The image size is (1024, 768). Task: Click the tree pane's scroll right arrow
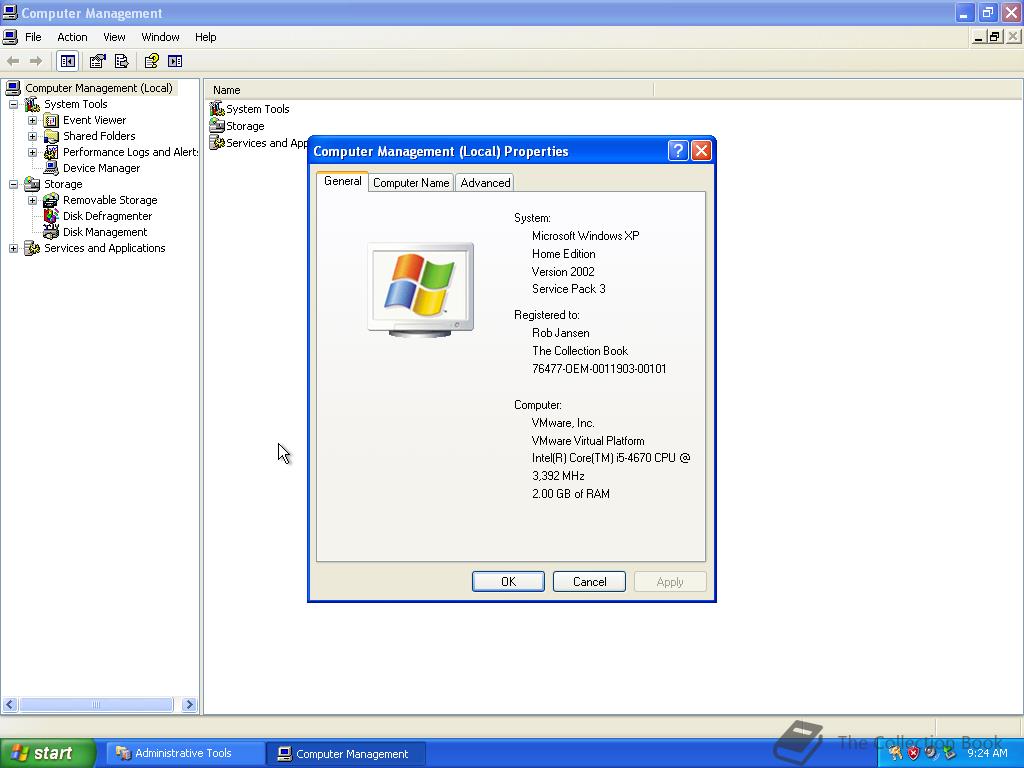pyautogui.click(x=189, y=705)
